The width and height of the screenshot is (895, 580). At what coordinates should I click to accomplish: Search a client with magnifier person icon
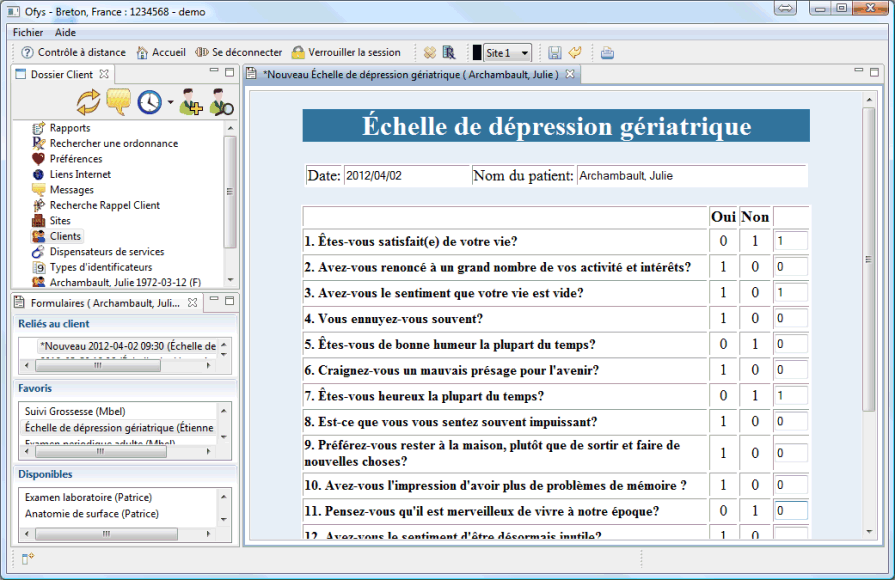pos(221,102)
